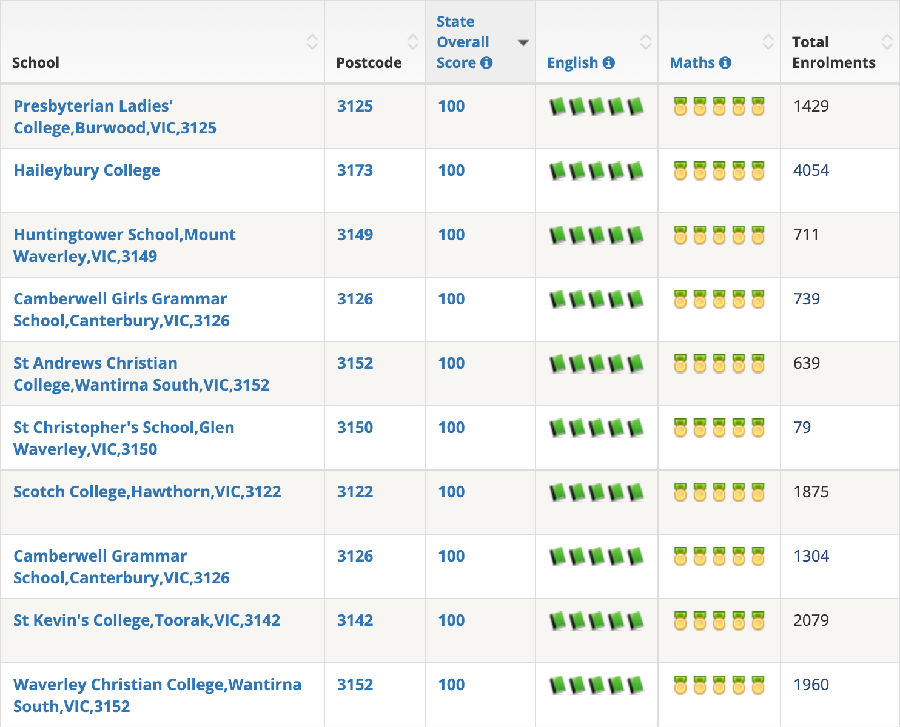Click Maths medal rating in Huntingtower row
The image size is (900, 727).
point(719,235)
